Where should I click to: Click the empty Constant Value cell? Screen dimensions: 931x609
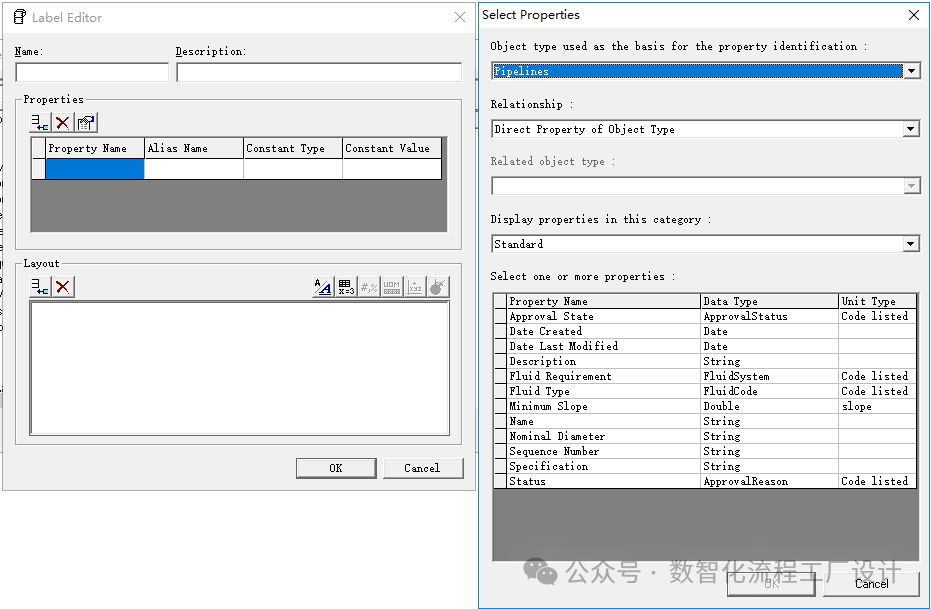point(392,169)
